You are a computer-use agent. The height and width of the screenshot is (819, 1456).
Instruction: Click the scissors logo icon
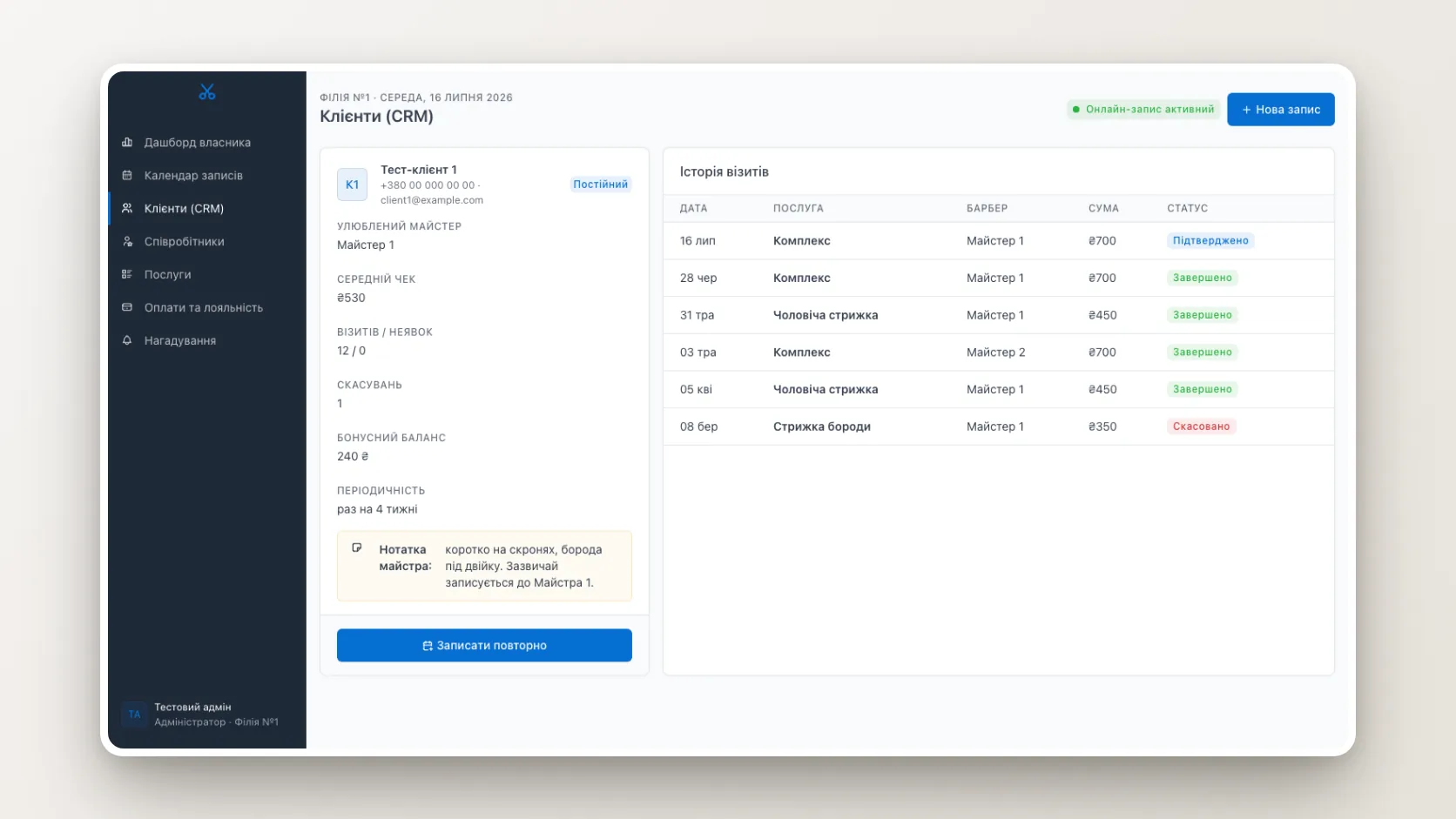206,91
